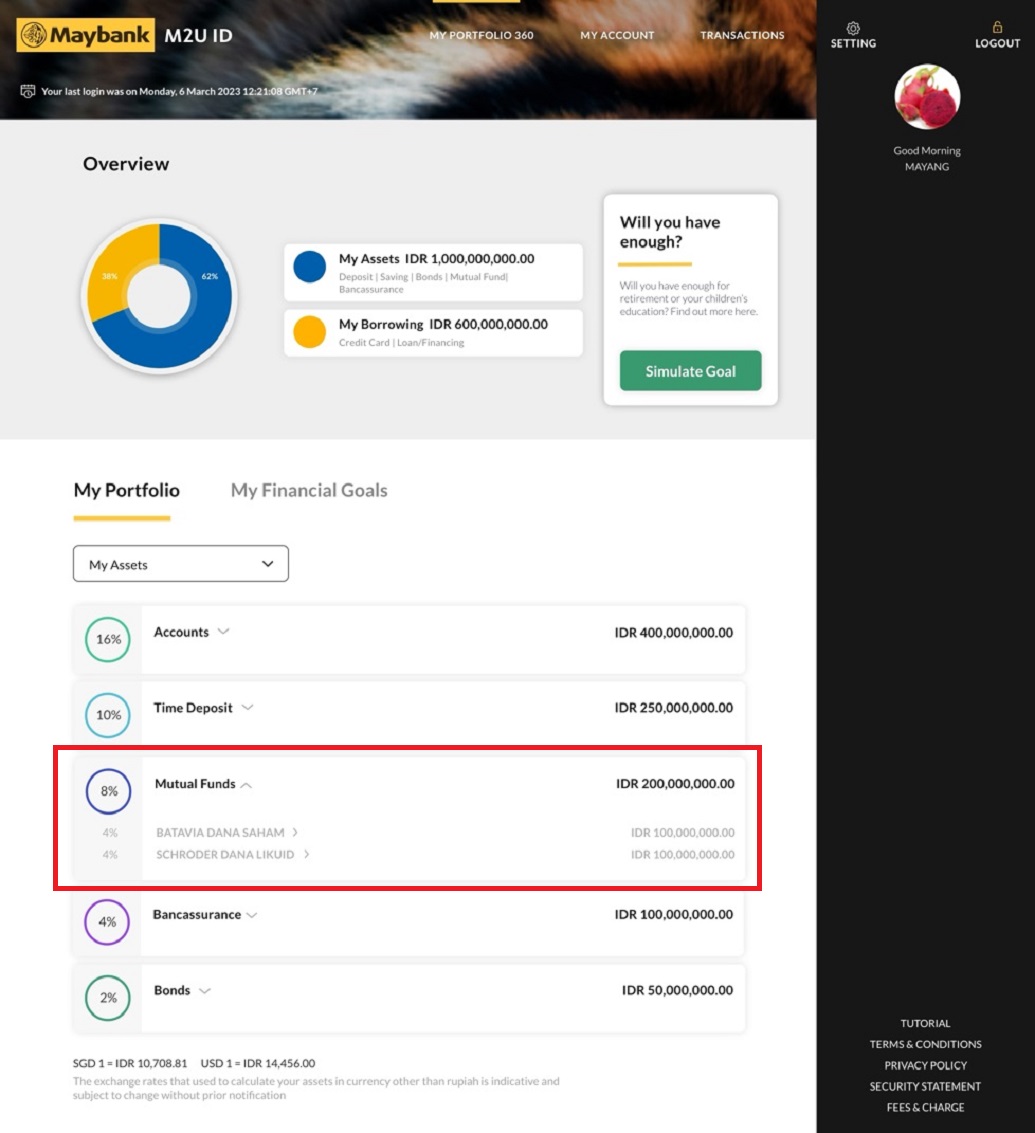This screenshot has height=1133, width=1035.
Task: Click the 10% Time Deposit circle
Action: tap(108, 715)
